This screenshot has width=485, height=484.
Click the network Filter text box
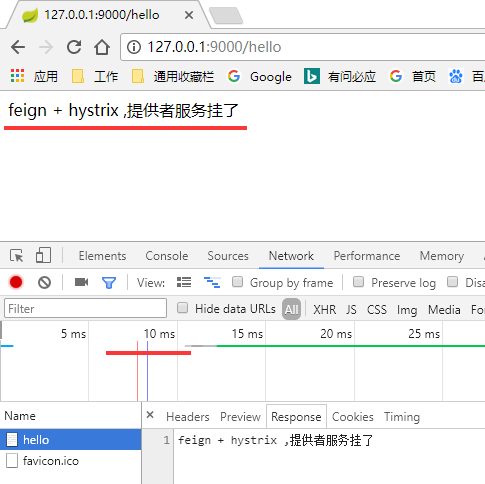click(x=85, y=308)
